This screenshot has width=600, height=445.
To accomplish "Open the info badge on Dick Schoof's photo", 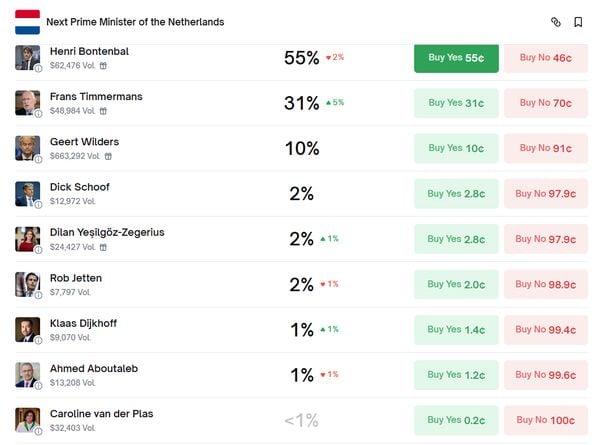I will coord(38,204).
